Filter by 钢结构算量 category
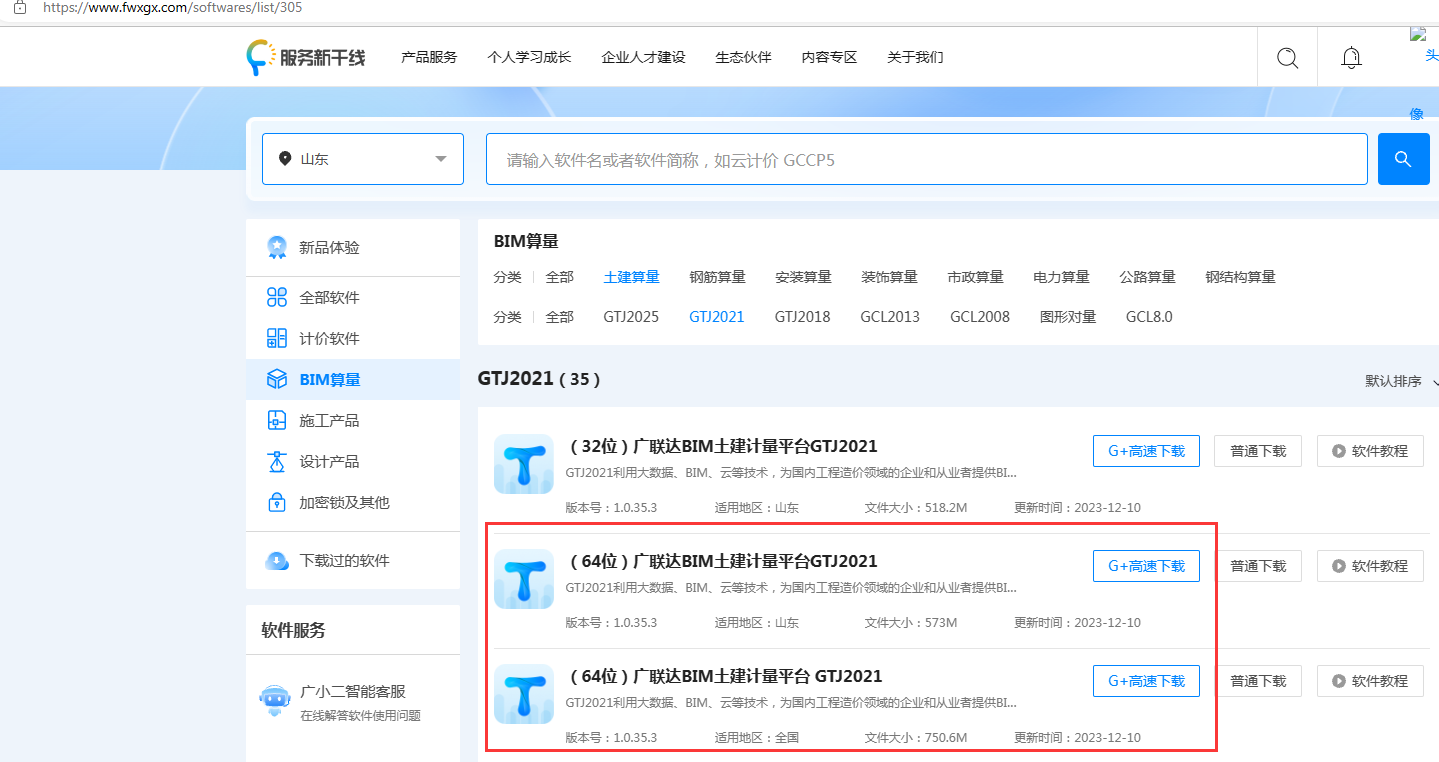Screen dimensions: 1439x762 [1240, 277]
